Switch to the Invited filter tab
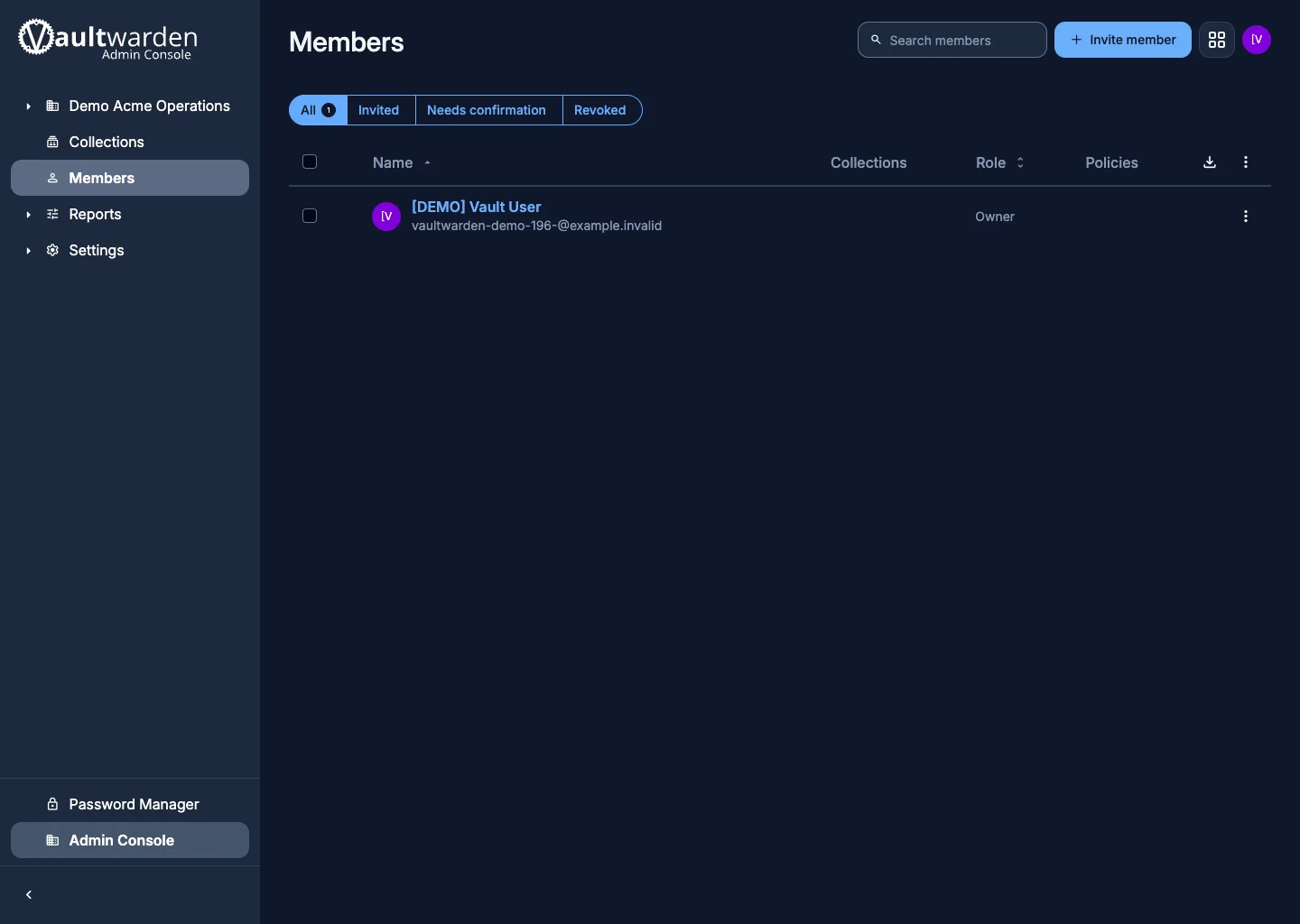1300x924 pixels. click(x=381, y=110)
